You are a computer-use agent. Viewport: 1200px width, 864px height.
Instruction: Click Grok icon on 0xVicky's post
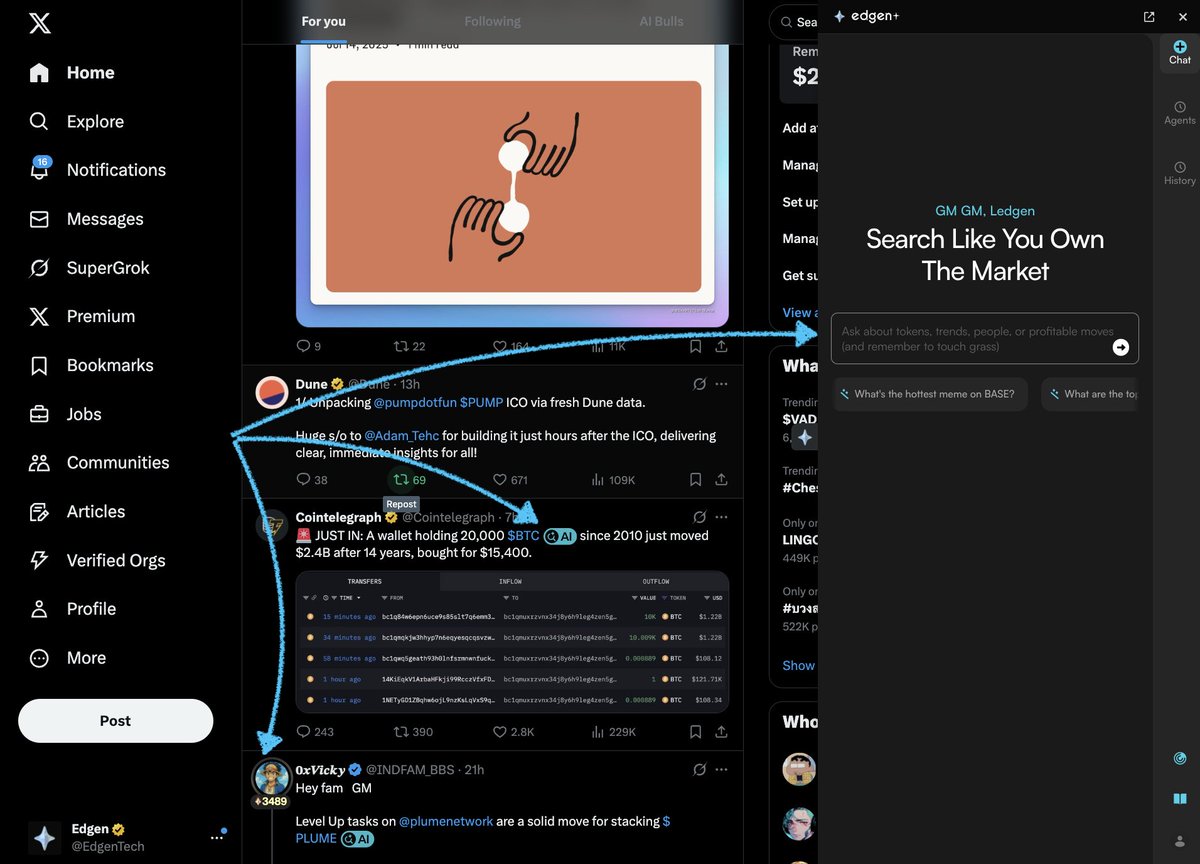[699, 770]
